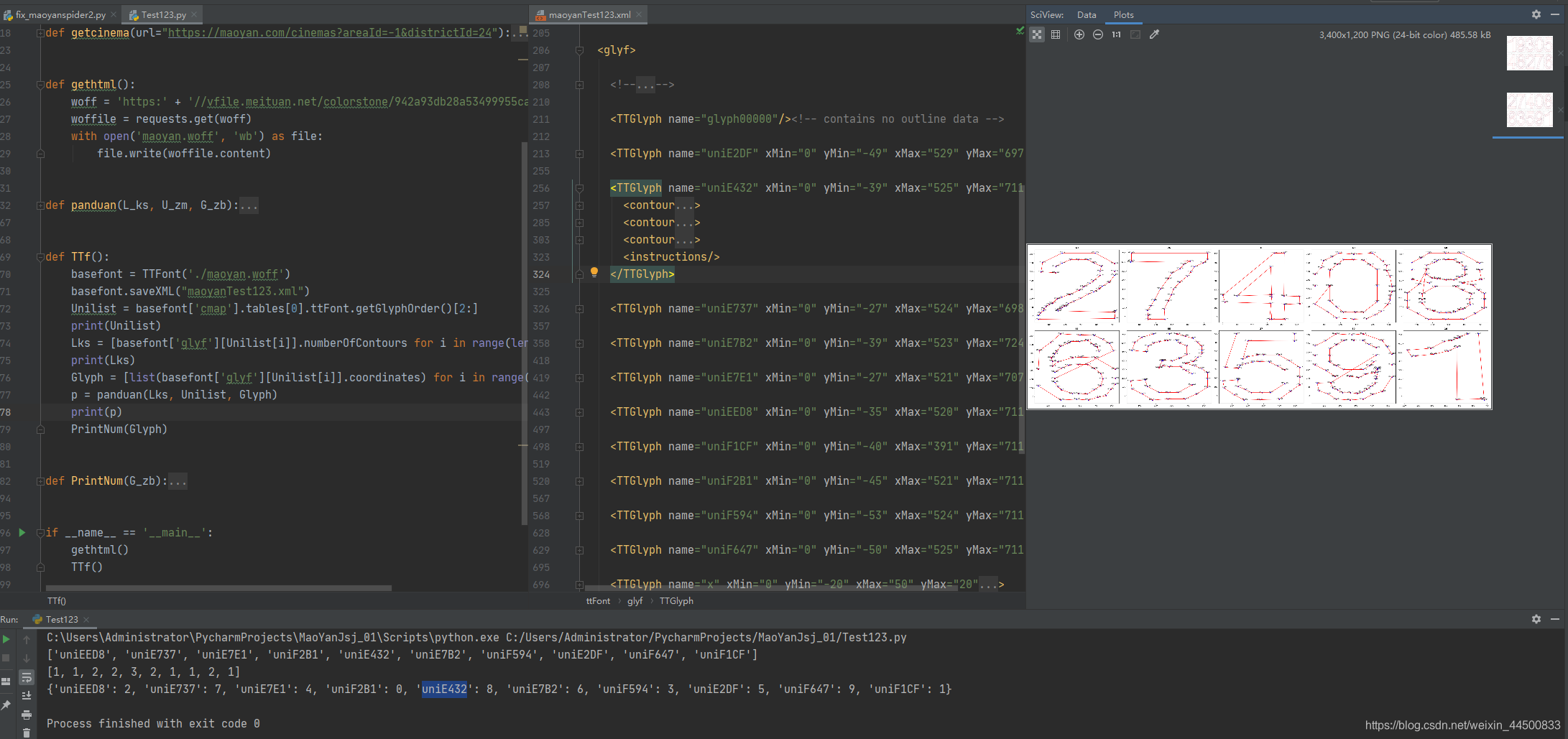Hide the Run tool window

pos(1555,619)
